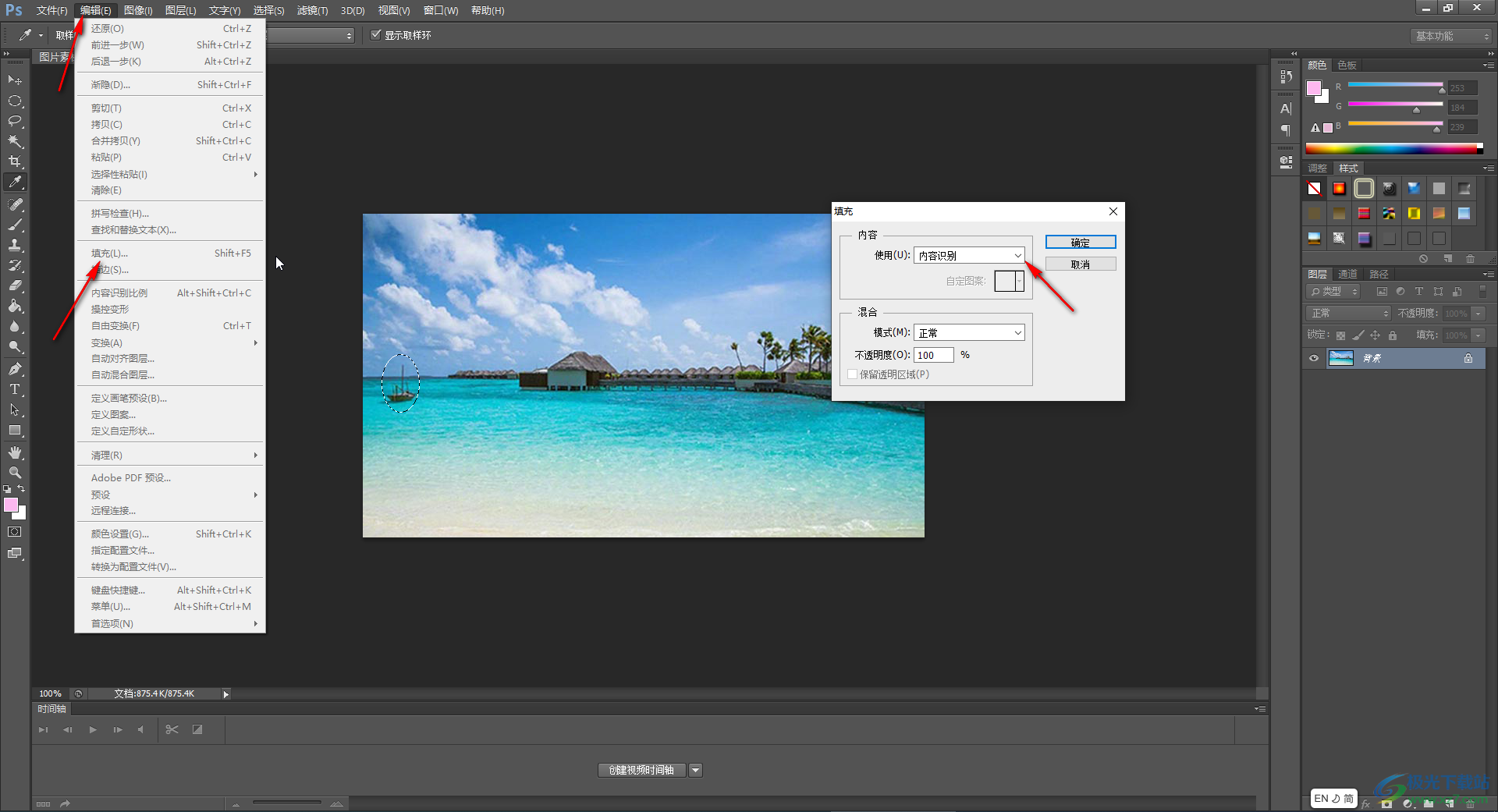The height and width of the screenshot is (812, 1498).
Task: Play the timeline
Action: click(x=93, y=729)
